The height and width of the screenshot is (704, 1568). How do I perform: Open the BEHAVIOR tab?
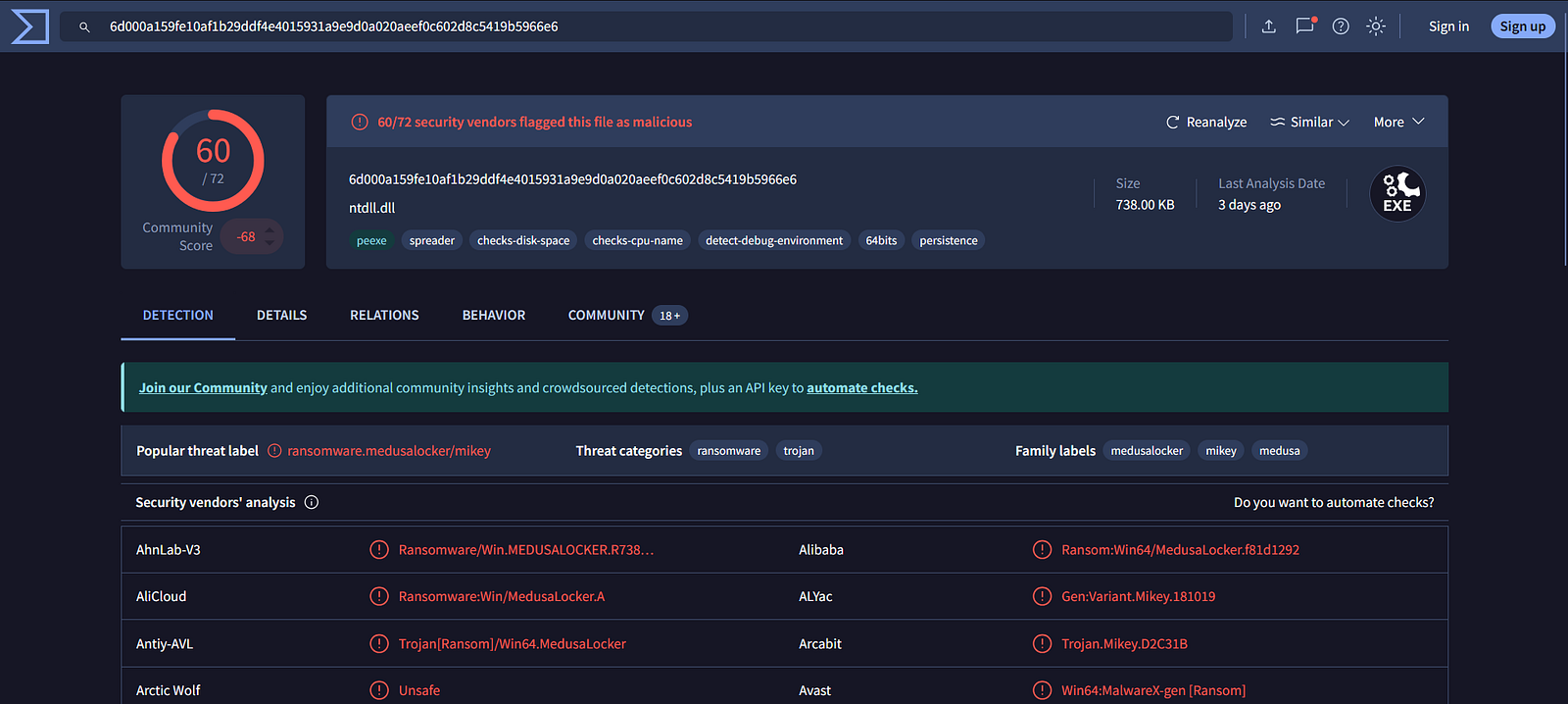click(494, 315)
